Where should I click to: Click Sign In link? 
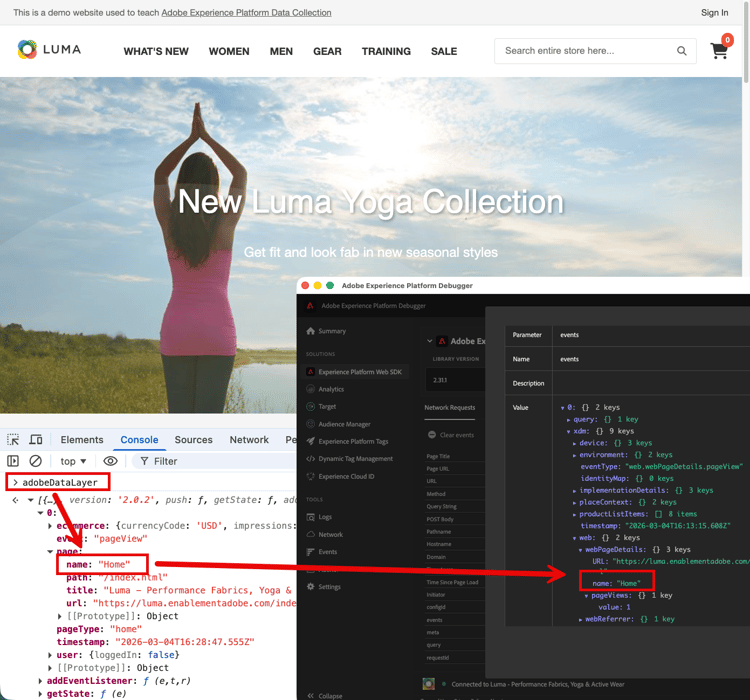click(x=715, y=12)
